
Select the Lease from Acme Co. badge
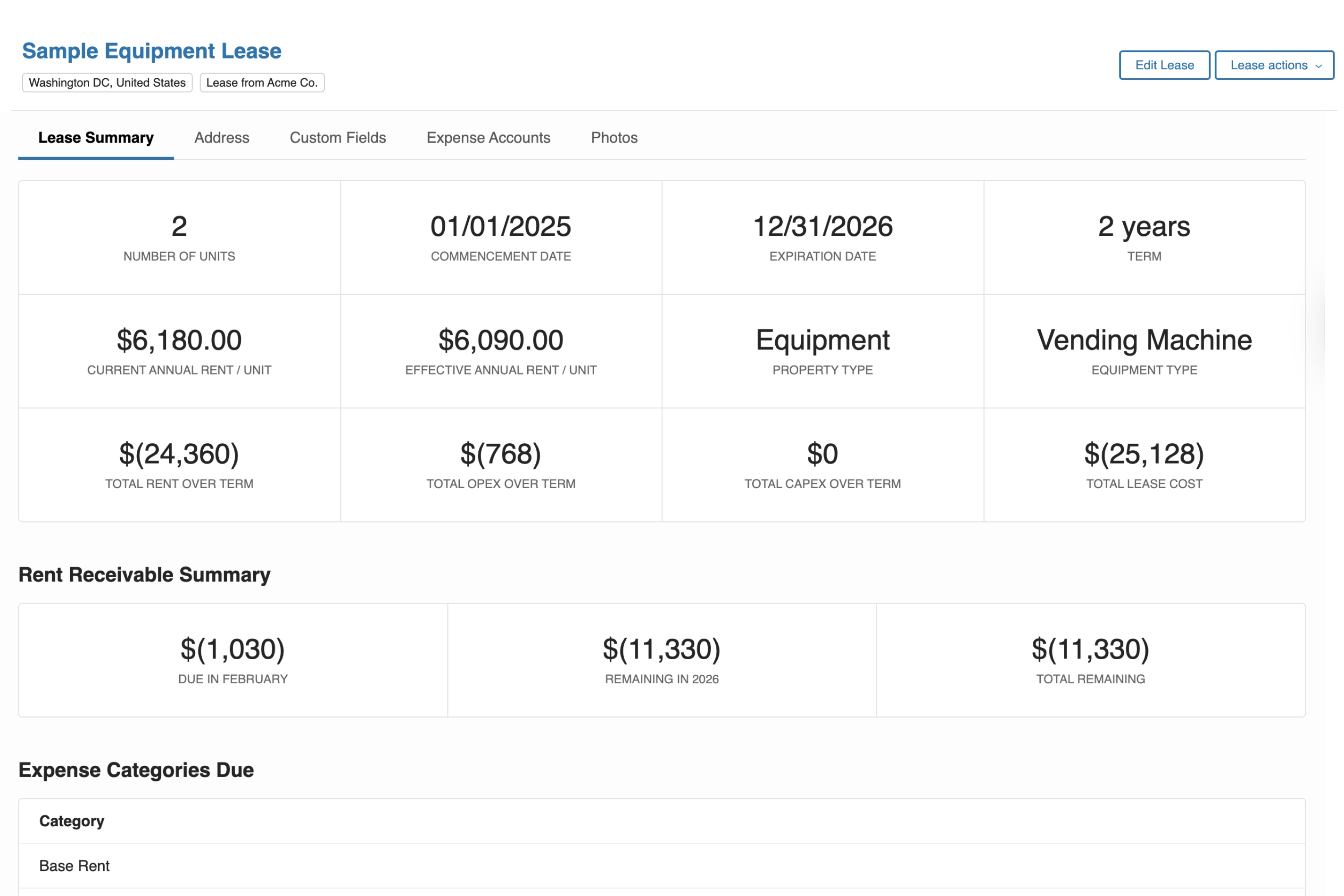pos(262,82)
